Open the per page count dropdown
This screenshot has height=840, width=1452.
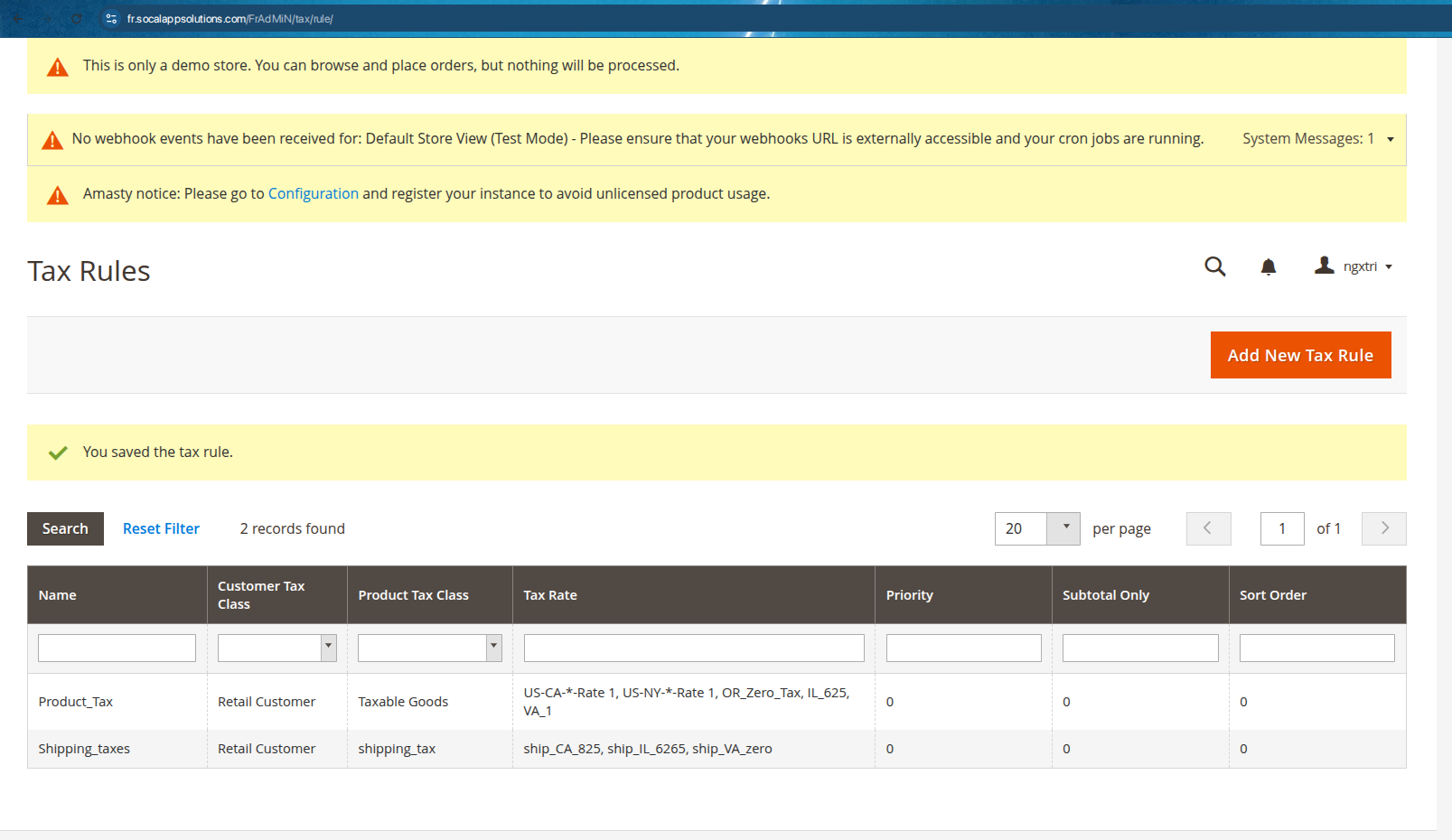click(1065, 528)
